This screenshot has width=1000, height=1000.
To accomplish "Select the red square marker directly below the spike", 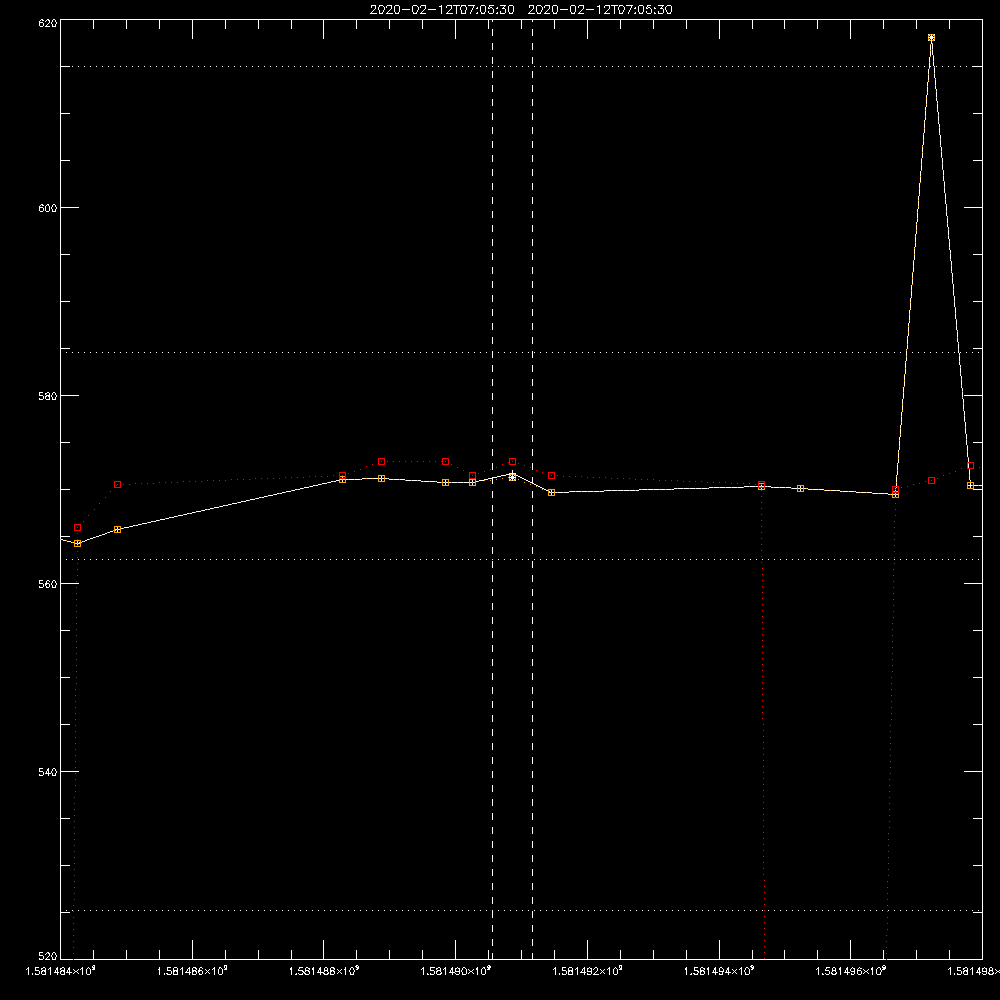I will tap(931, 481).
